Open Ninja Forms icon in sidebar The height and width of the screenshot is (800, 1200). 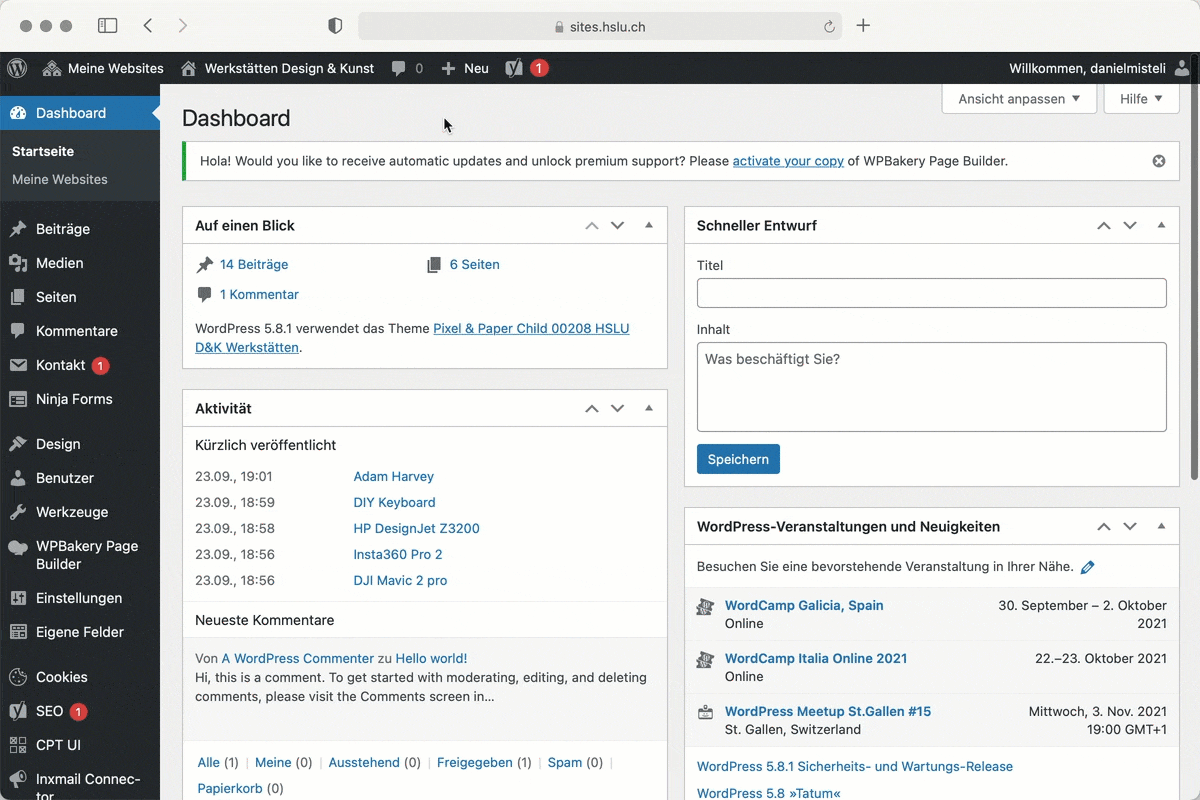(x=18, y=399)
